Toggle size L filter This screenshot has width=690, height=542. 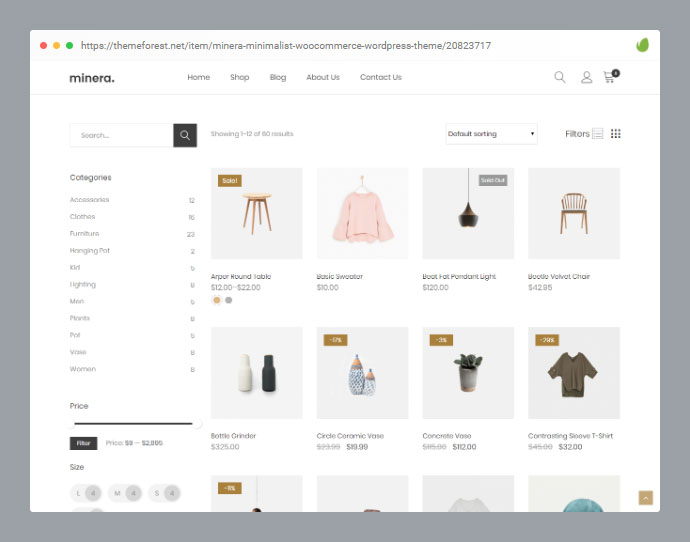85,493
